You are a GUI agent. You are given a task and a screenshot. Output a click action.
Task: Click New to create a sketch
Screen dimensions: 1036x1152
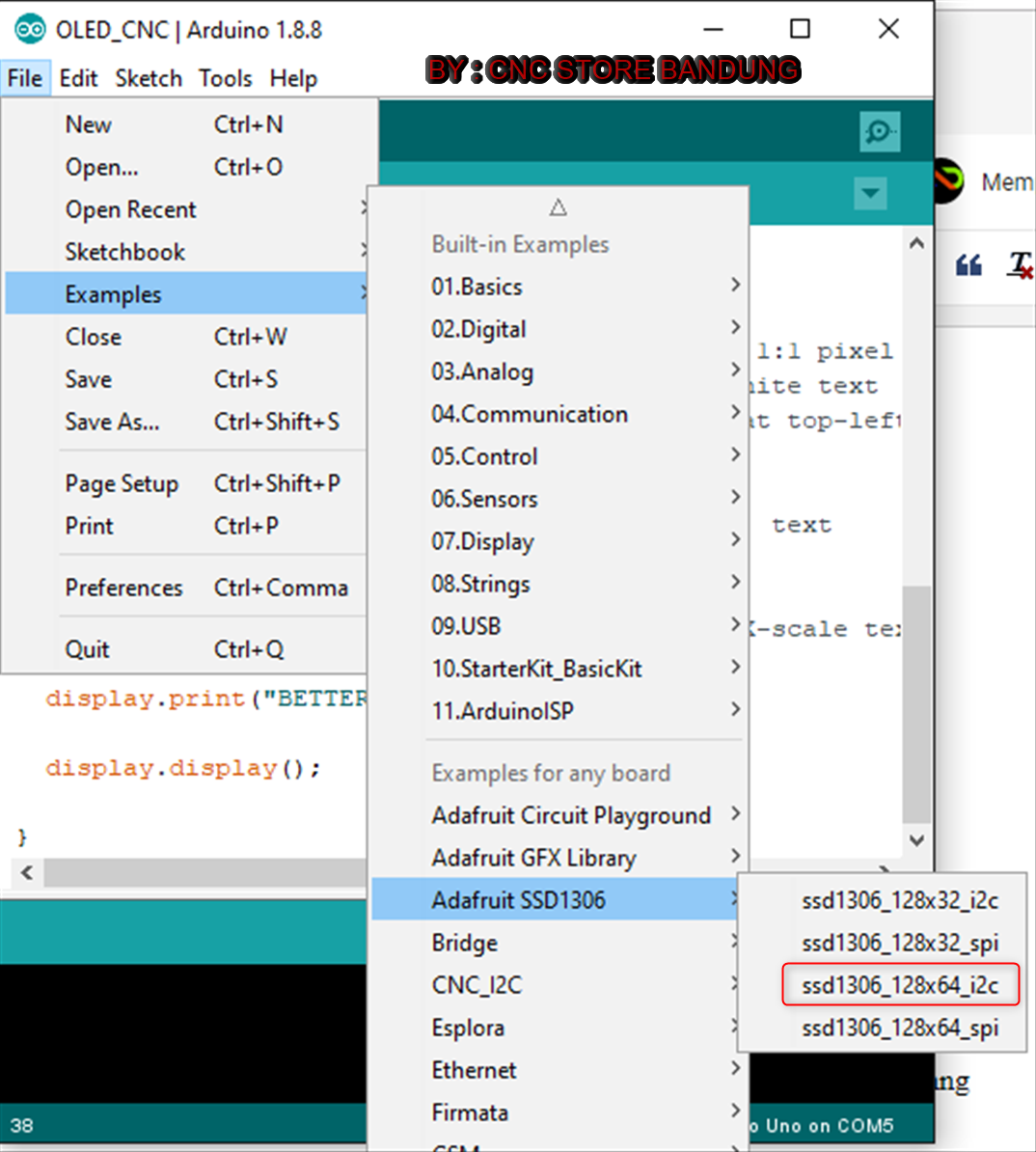point(88,124)
